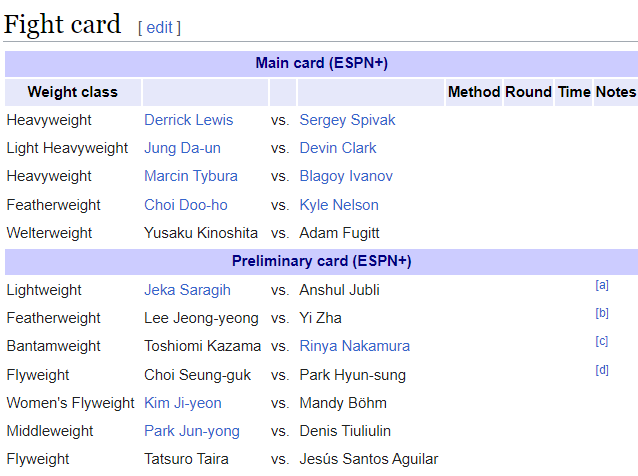This screenshot has width=638, height=476.
Task: Open Sergey Spivak fighter page
Action: (x=347, y=120)
